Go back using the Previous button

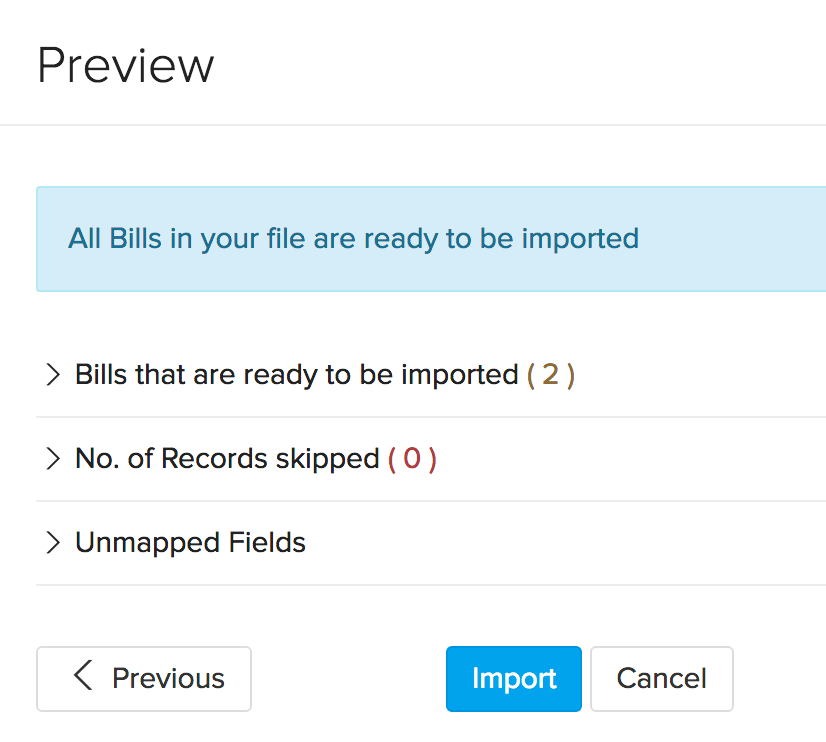coord(143,678)
